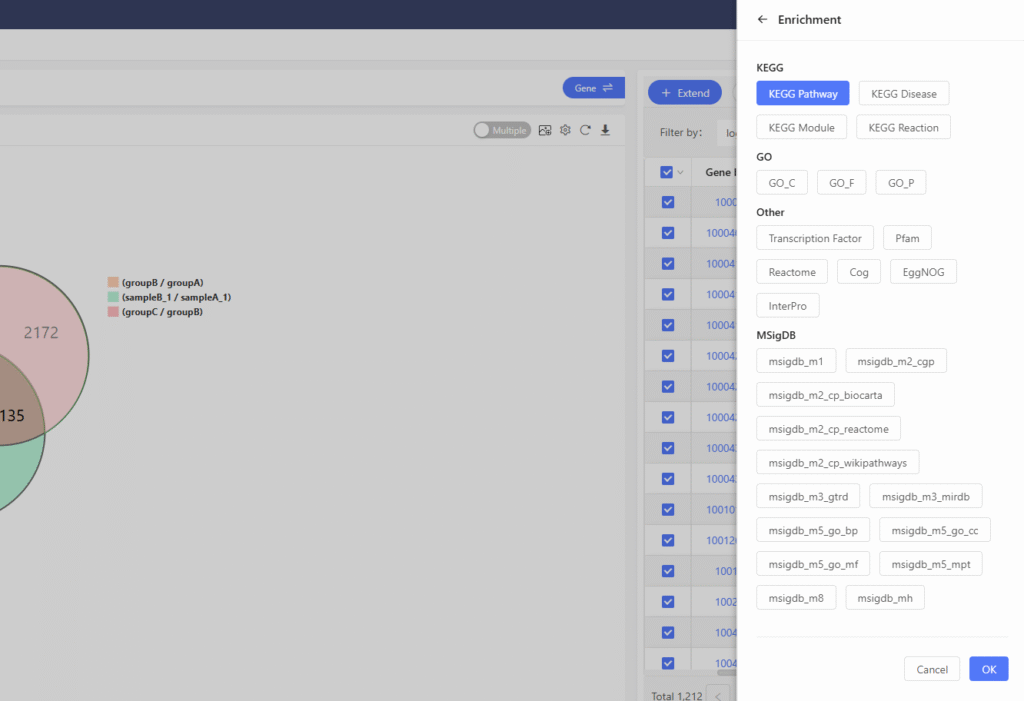
Task: Click the back arrow beside Enrichment
Action: [763, 20]
